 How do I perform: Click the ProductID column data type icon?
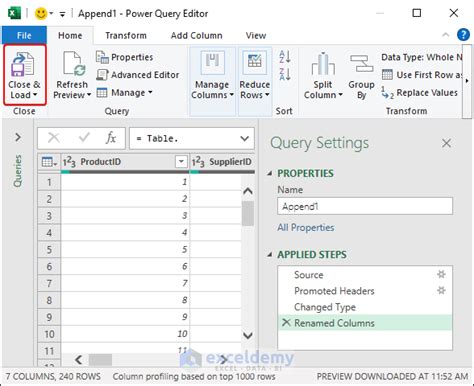pos(69,162)
